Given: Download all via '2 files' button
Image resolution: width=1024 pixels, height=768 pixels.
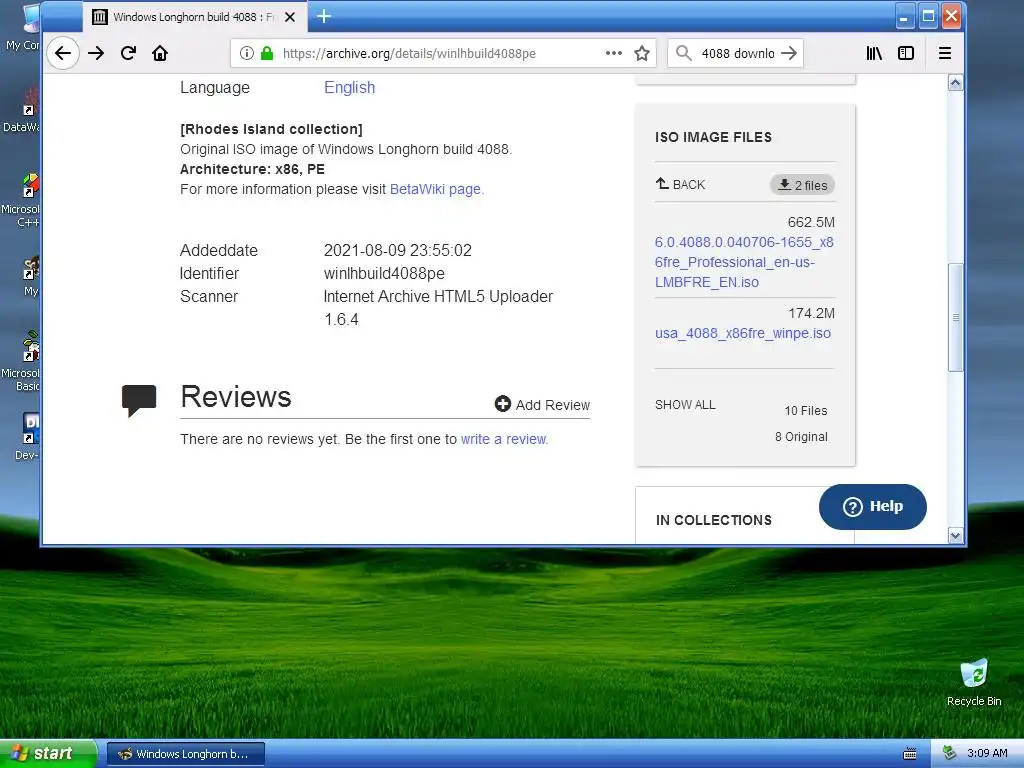Looking at the screenshot, I should pos(802,185).
